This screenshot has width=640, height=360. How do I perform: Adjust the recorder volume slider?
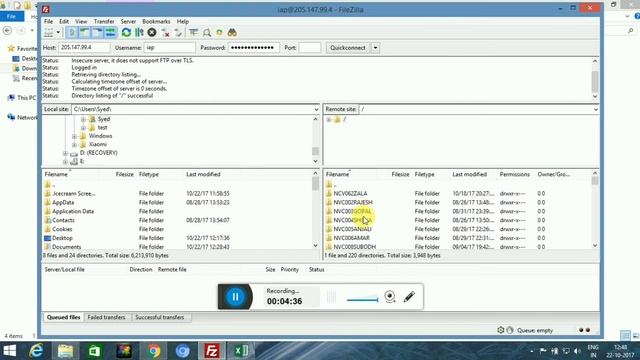pyautogui.click(x=362, y=300)
